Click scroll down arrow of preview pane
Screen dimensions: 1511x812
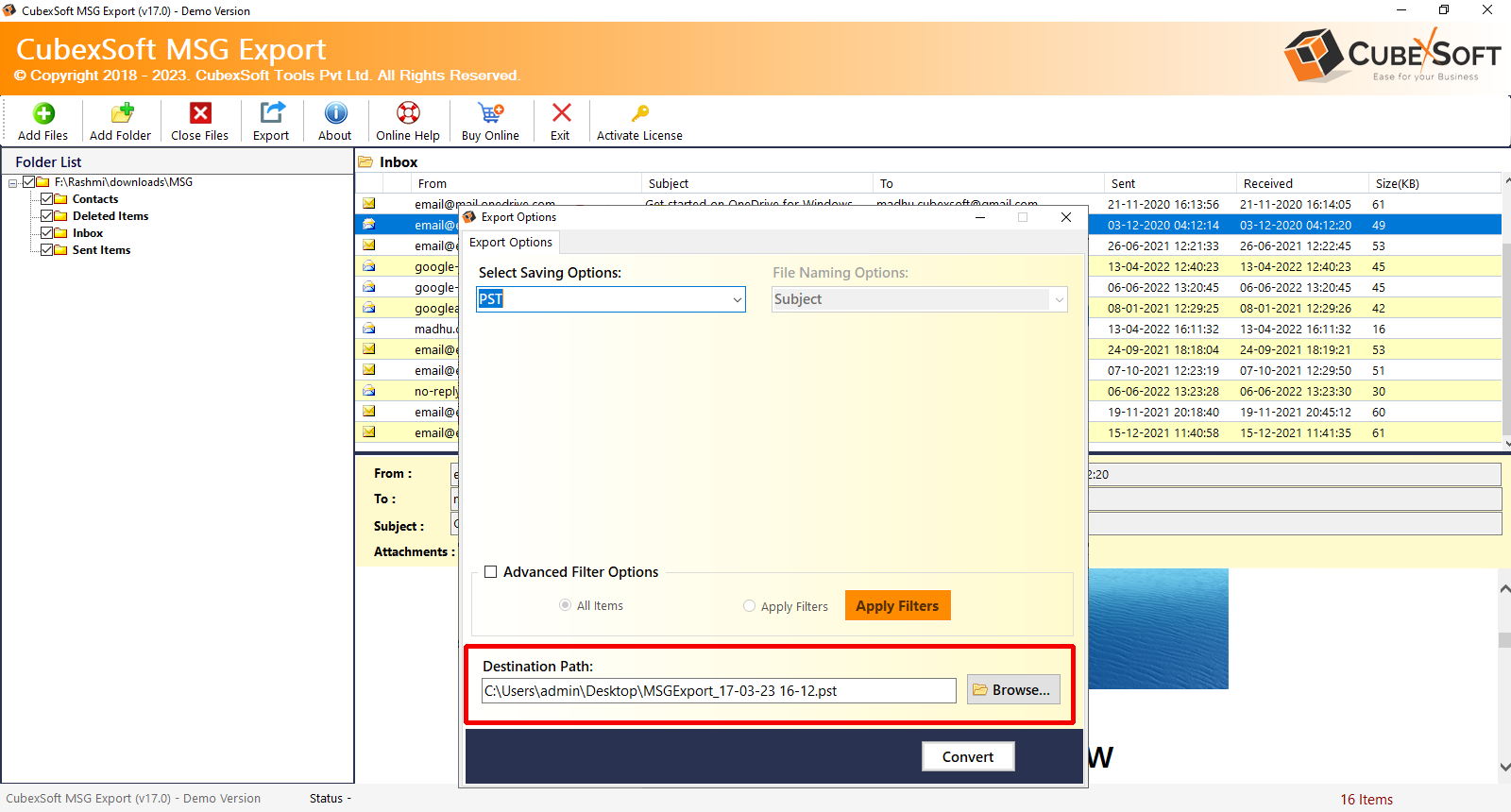click(1504, 767)
